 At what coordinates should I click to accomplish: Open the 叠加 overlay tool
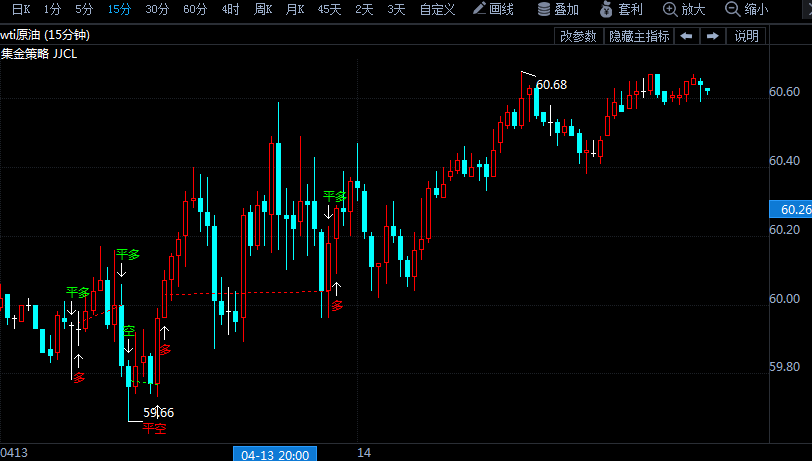coord(558,9)
